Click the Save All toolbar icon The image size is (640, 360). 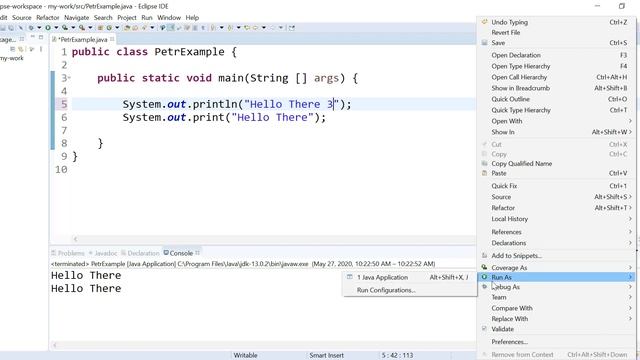point(11,28)
